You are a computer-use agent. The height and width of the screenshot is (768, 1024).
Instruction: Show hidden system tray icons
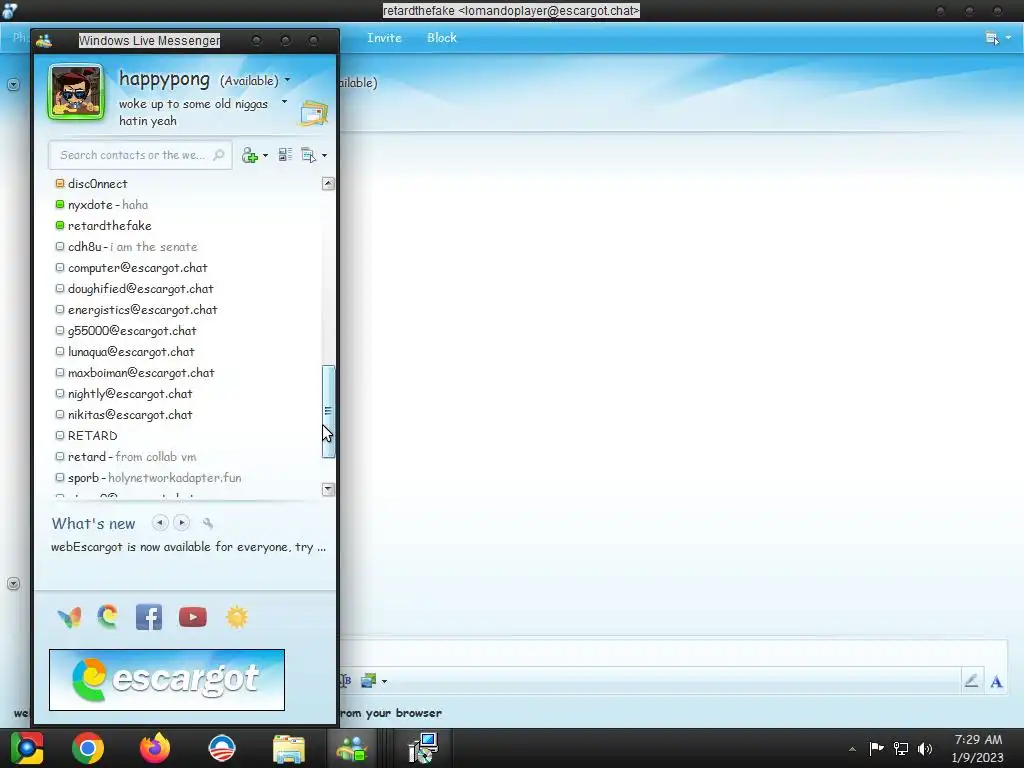coord(852,749)
